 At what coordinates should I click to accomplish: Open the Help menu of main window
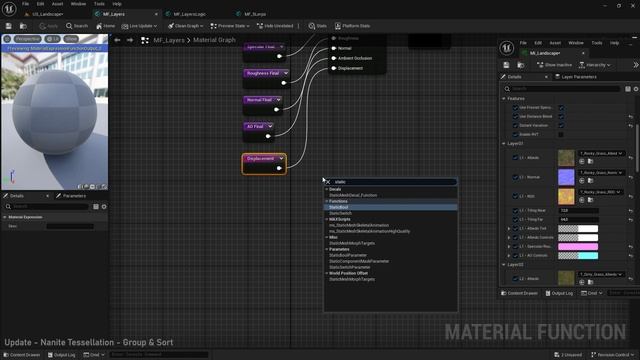pos(117,4)
